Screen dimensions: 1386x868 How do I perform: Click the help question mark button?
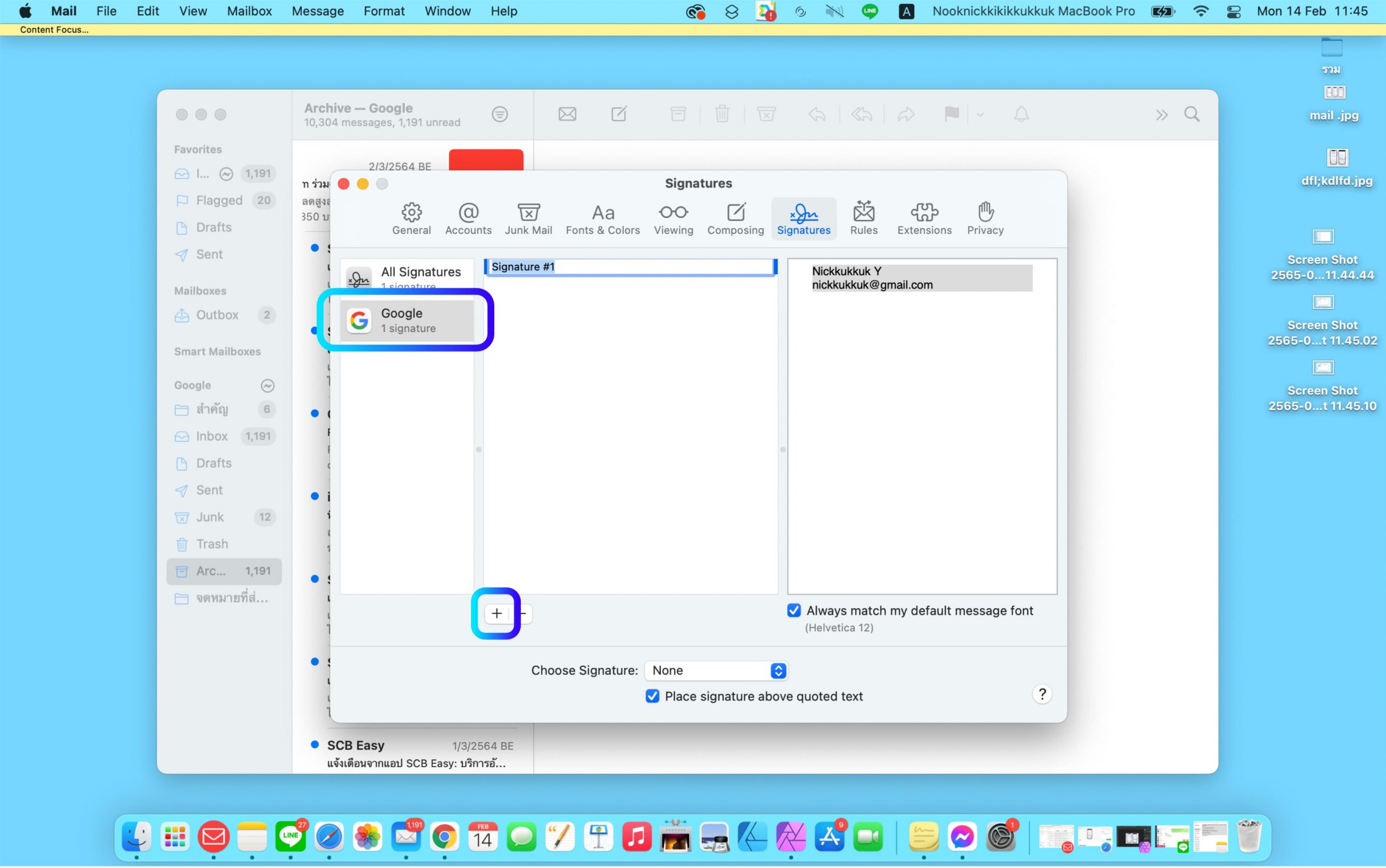click(1042, 694)
